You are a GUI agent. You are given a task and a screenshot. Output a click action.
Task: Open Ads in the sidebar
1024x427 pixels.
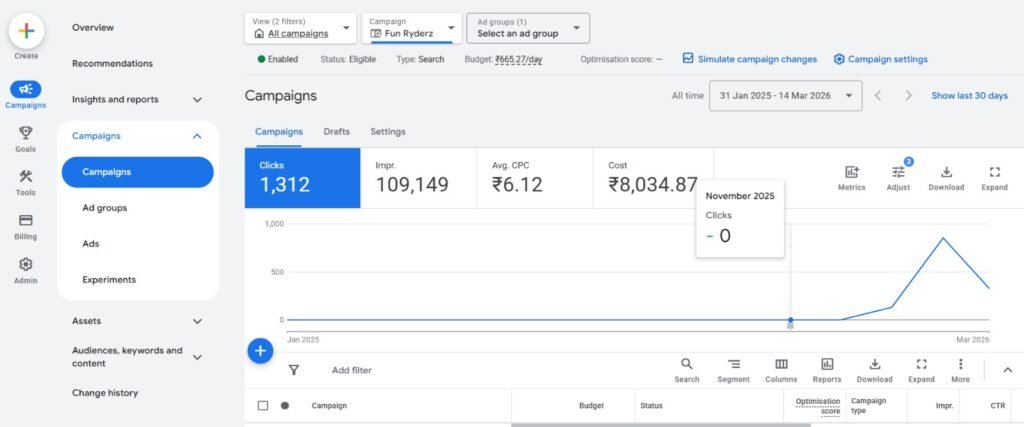pyautogui.click(x=90, y=244)
